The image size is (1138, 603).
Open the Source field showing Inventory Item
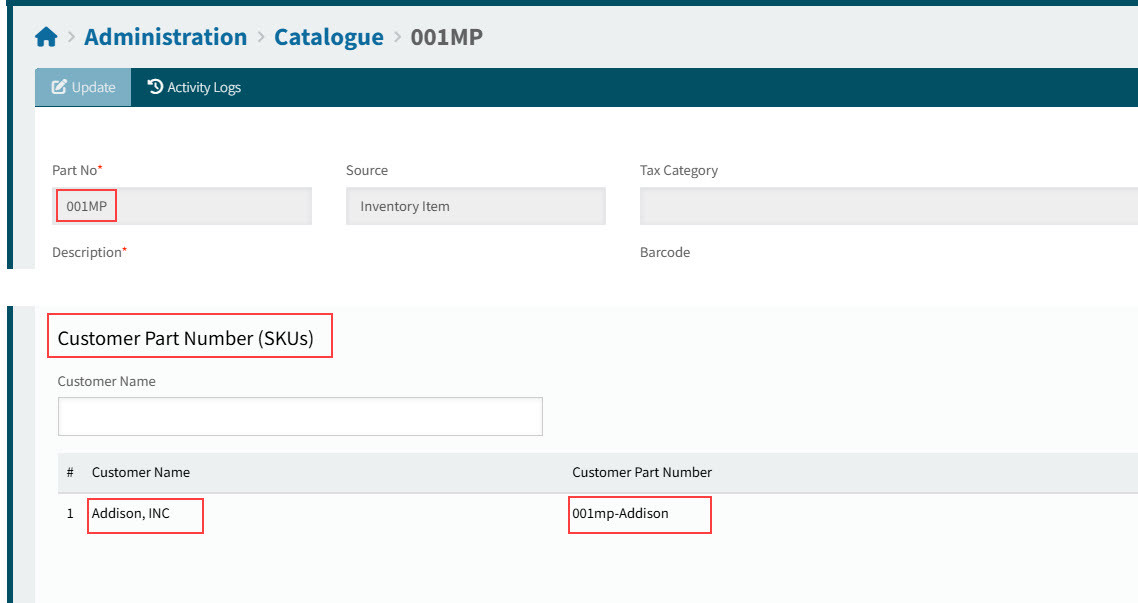tap(475, 206)
